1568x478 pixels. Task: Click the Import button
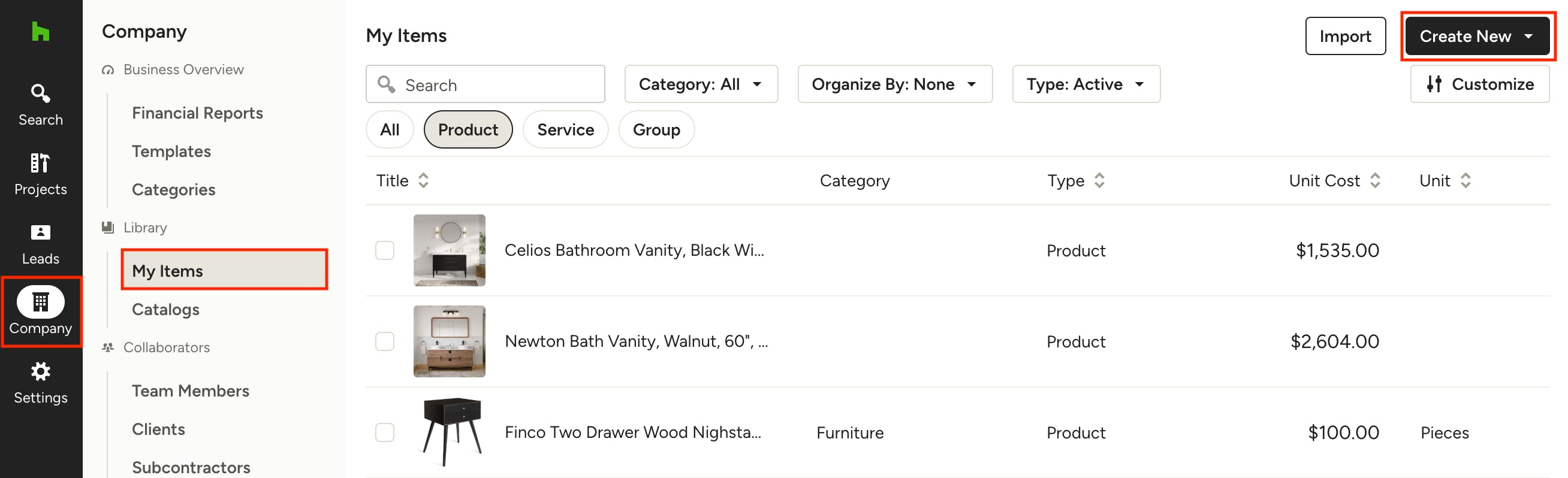pos(1344,36)
